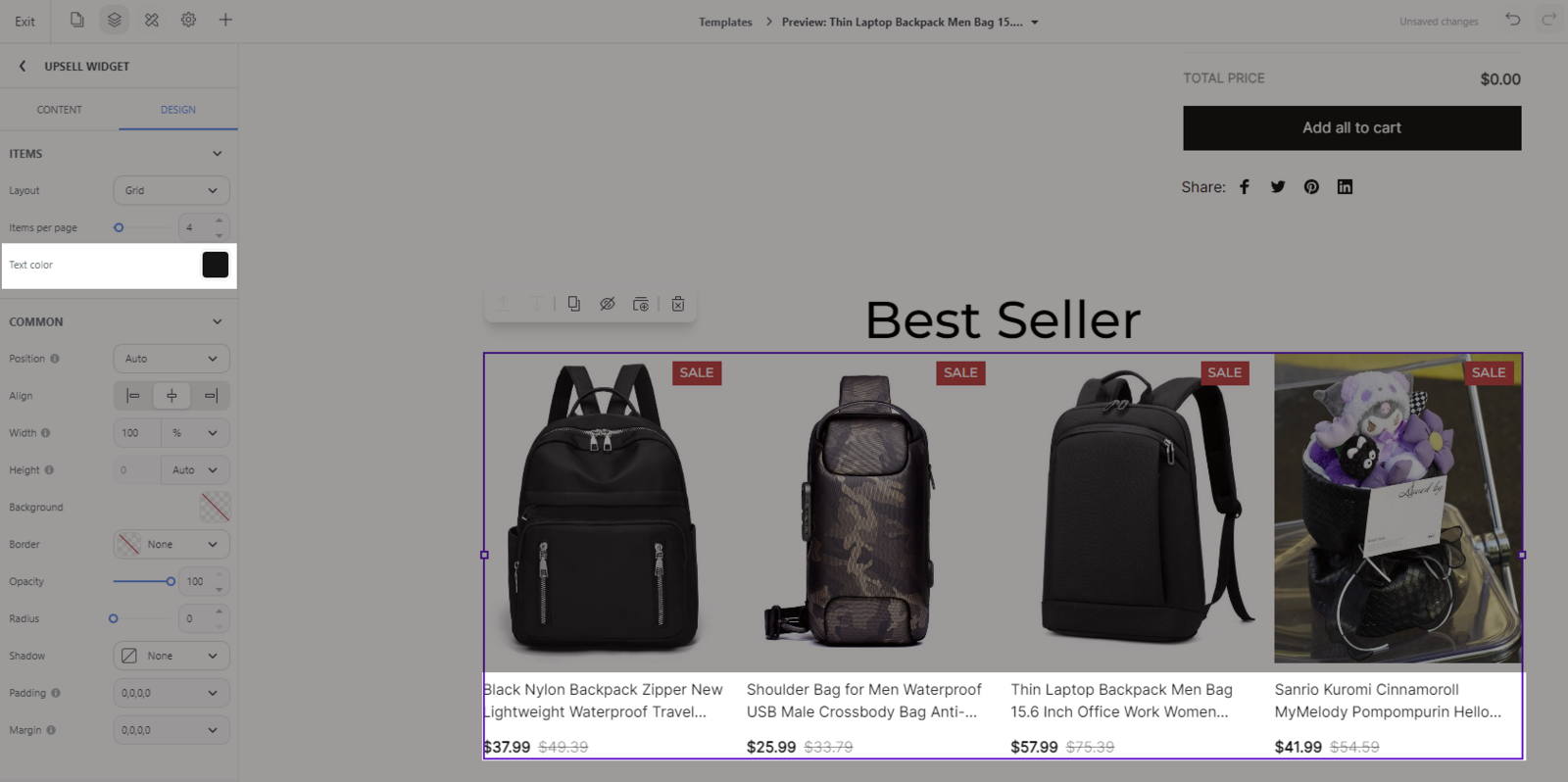
Task: Collapse the ITEMS section
Action: pyautogui.click(x=218, y=154)
